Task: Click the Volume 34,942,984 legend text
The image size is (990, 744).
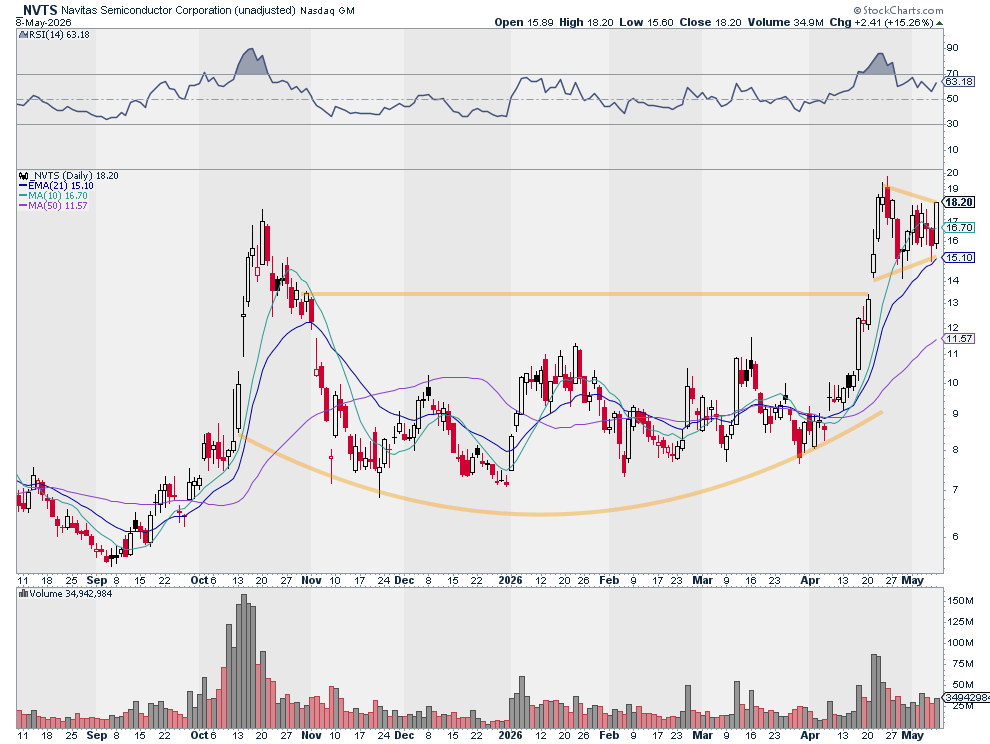Action: [x=71, y=594]
